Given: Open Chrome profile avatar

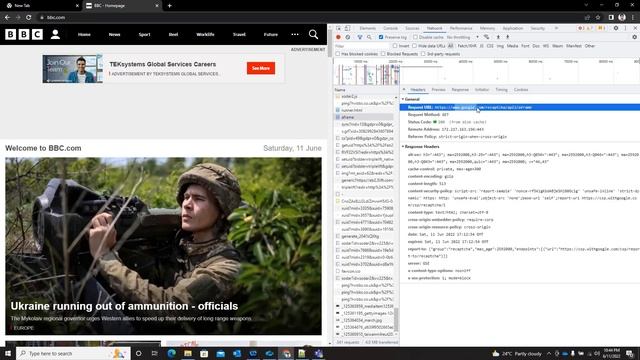Looking at the screenshot, I should (x=622, y=18).
